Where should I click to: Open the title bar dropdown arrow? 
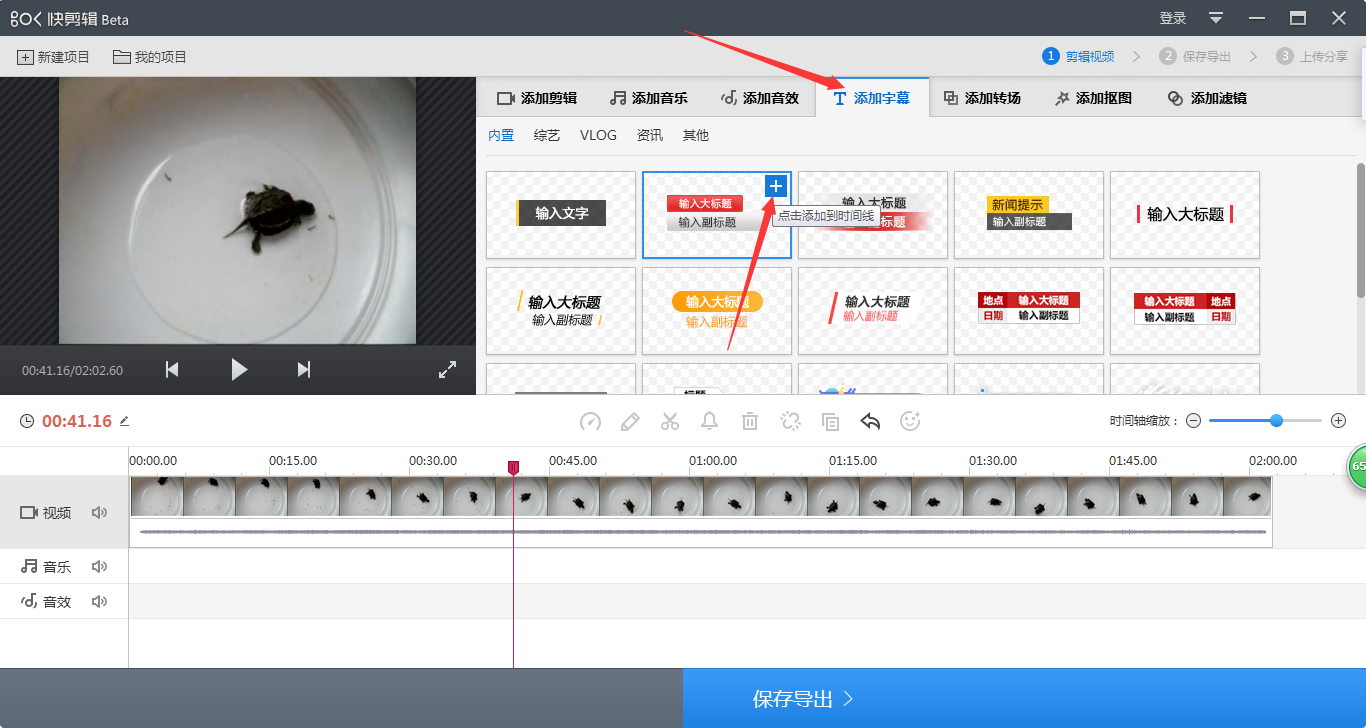click(x=1215, y=17)
